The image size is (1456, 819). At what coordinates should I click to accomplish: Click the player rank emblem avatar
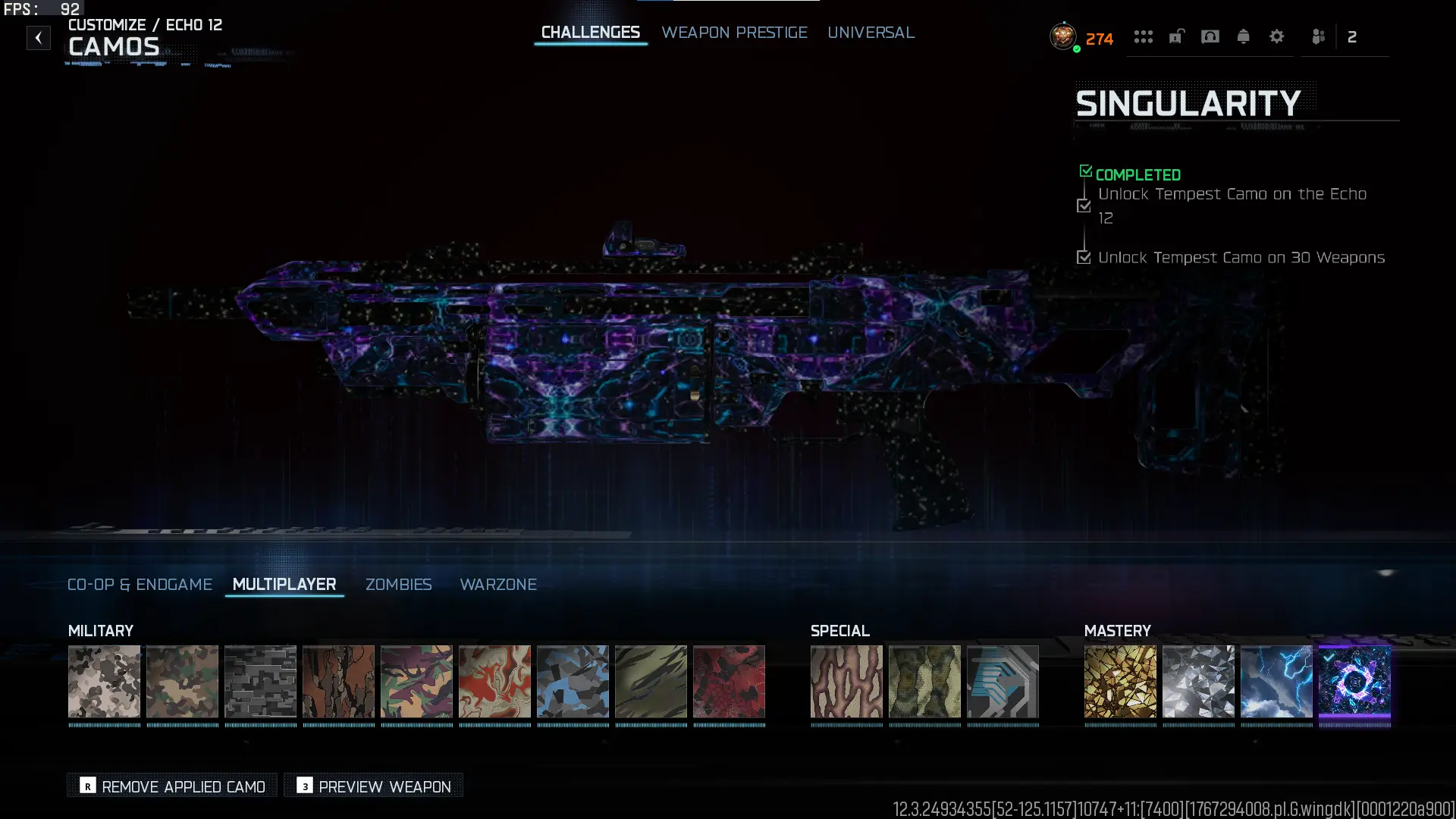pos(1063,36)
